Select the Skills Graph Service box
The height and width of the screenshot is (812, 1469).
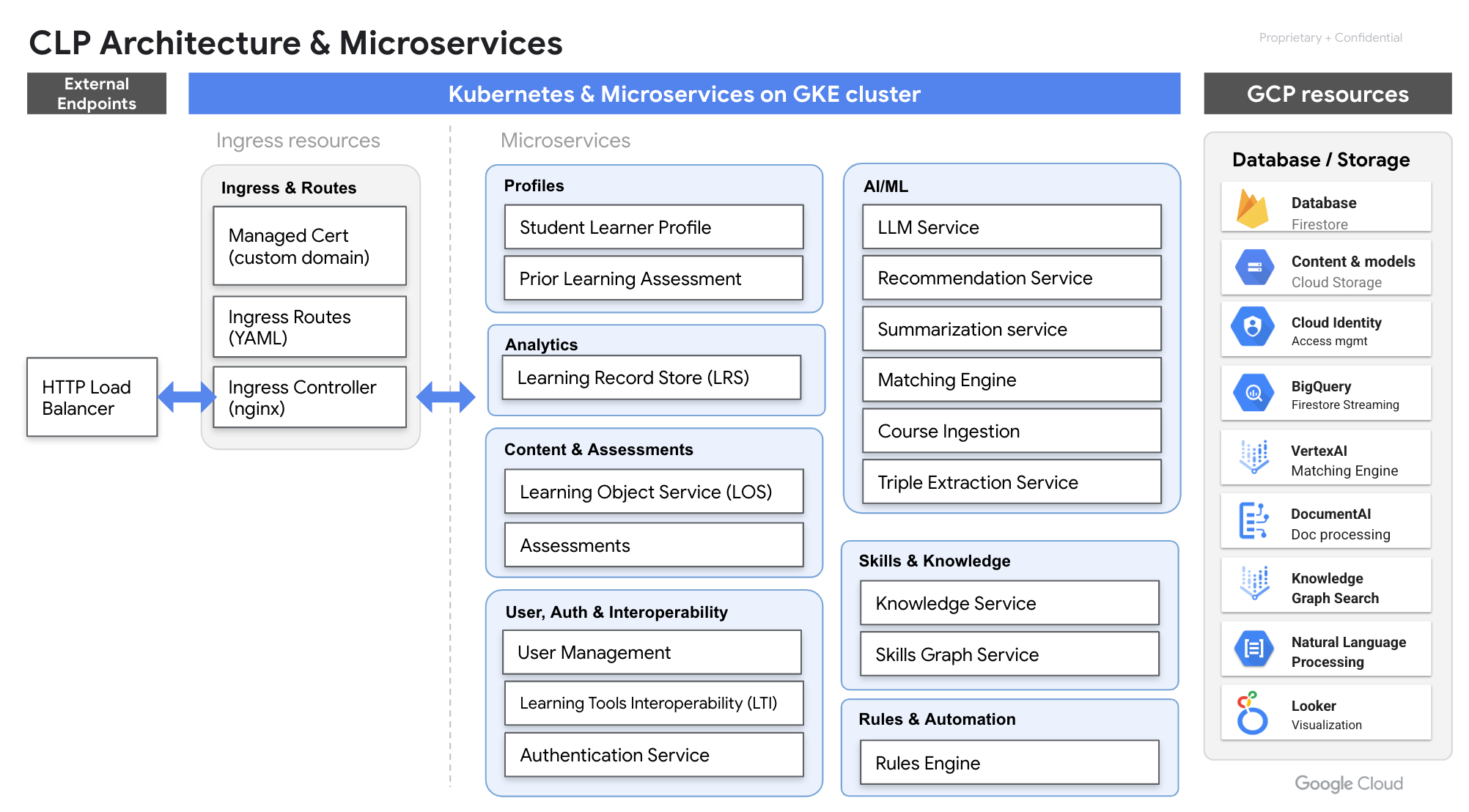(x=1009, y=654)
